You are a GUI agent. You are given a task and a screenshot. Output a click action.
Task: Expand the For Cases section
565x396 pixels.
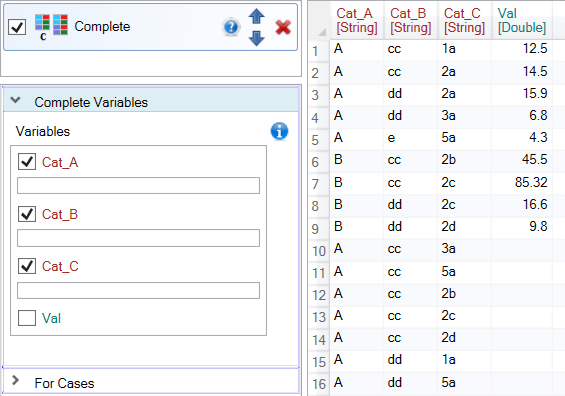coord(15,380)
